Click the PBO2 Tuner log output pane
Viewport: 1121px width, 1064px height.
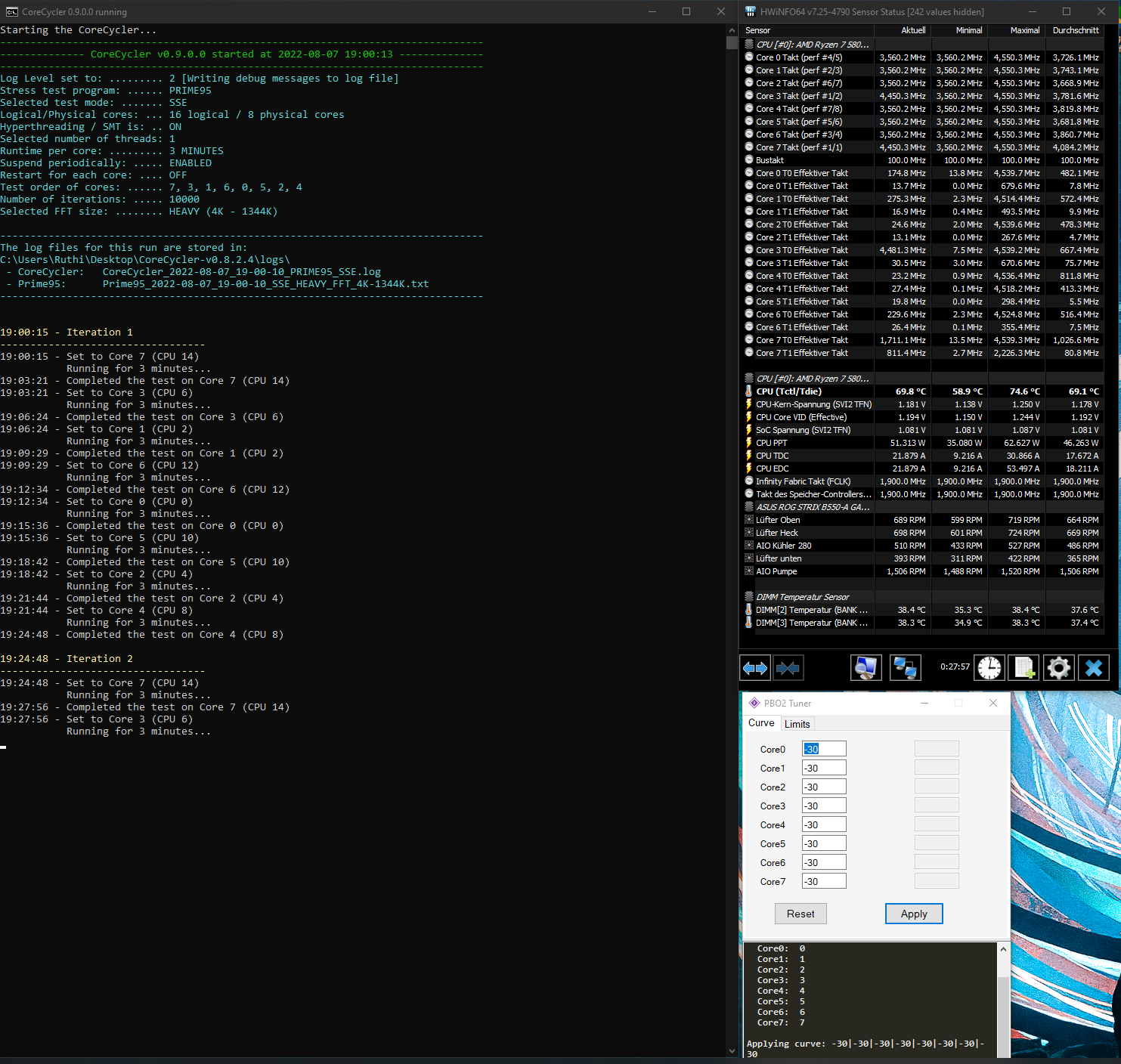point(871,1000)
